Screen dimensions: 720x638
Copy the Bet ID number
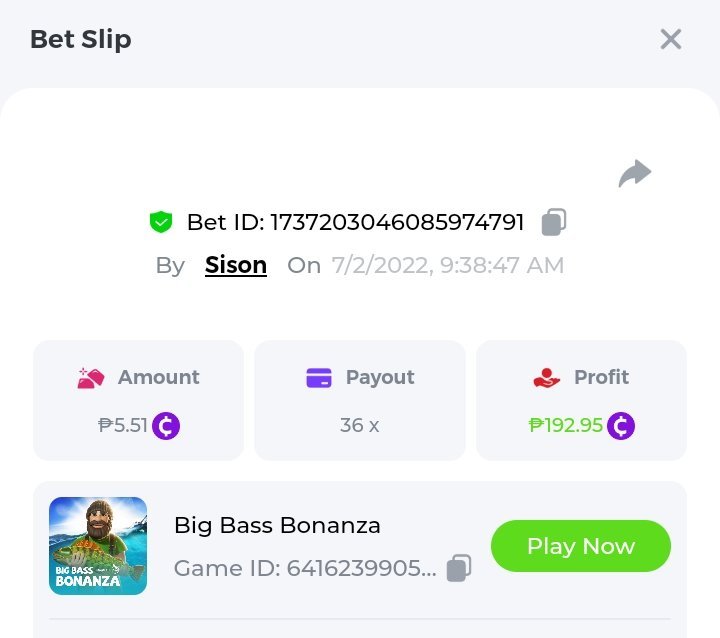[x=554, y=222]
